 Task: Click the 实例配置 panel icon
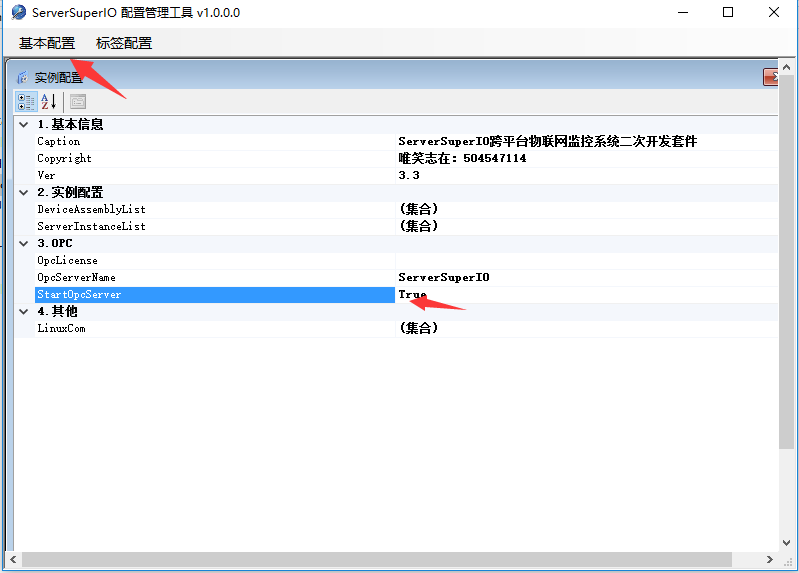coord(22,77)
